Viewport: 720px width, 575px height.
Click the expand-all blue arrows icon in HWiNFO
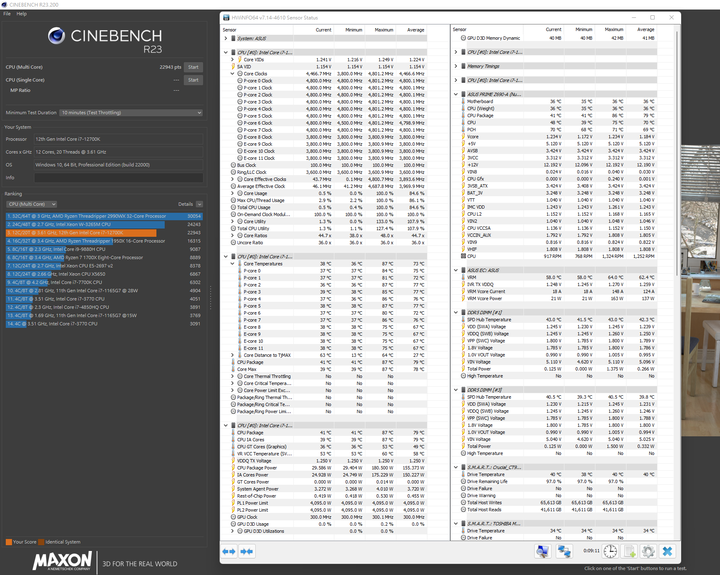coord(229,552)
